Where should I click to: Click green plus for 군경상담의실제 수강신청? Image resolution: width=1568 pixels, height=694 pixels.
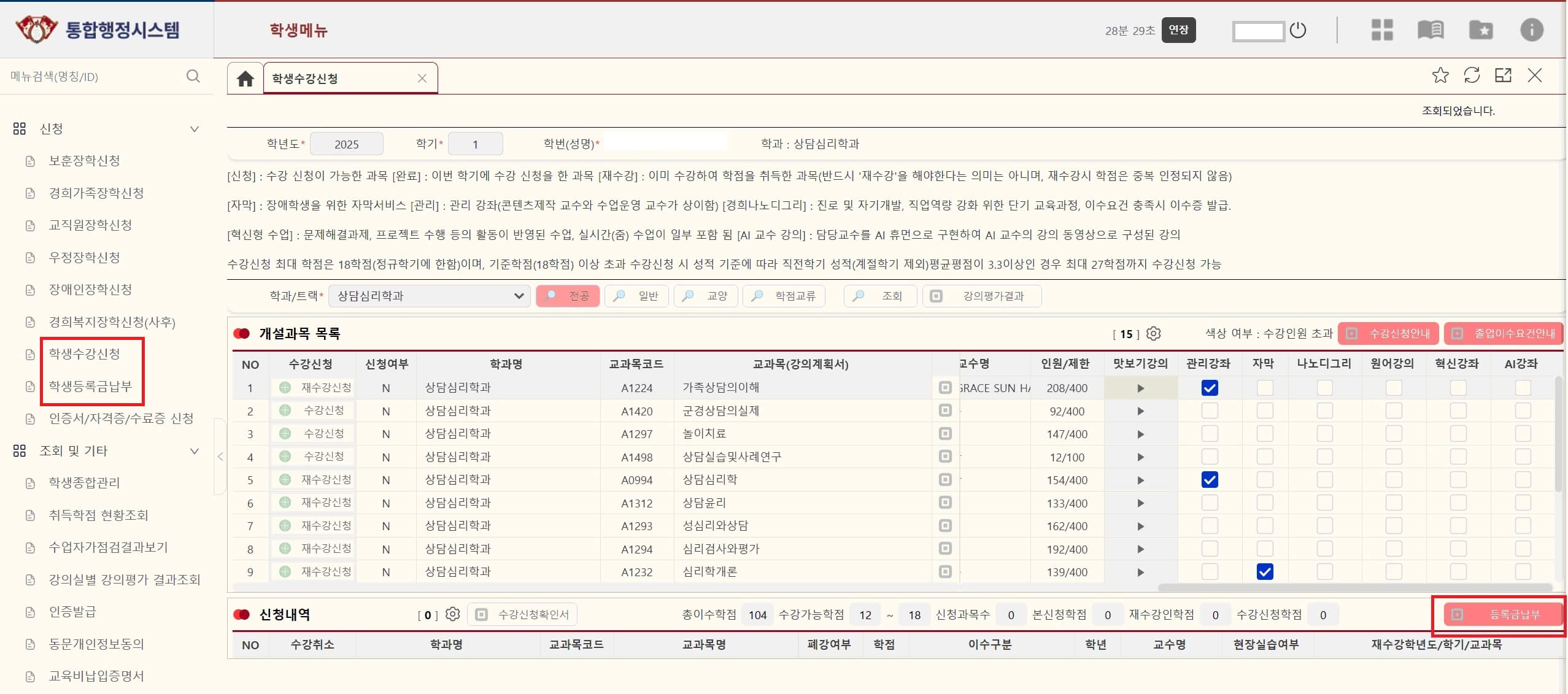[285, 411]
